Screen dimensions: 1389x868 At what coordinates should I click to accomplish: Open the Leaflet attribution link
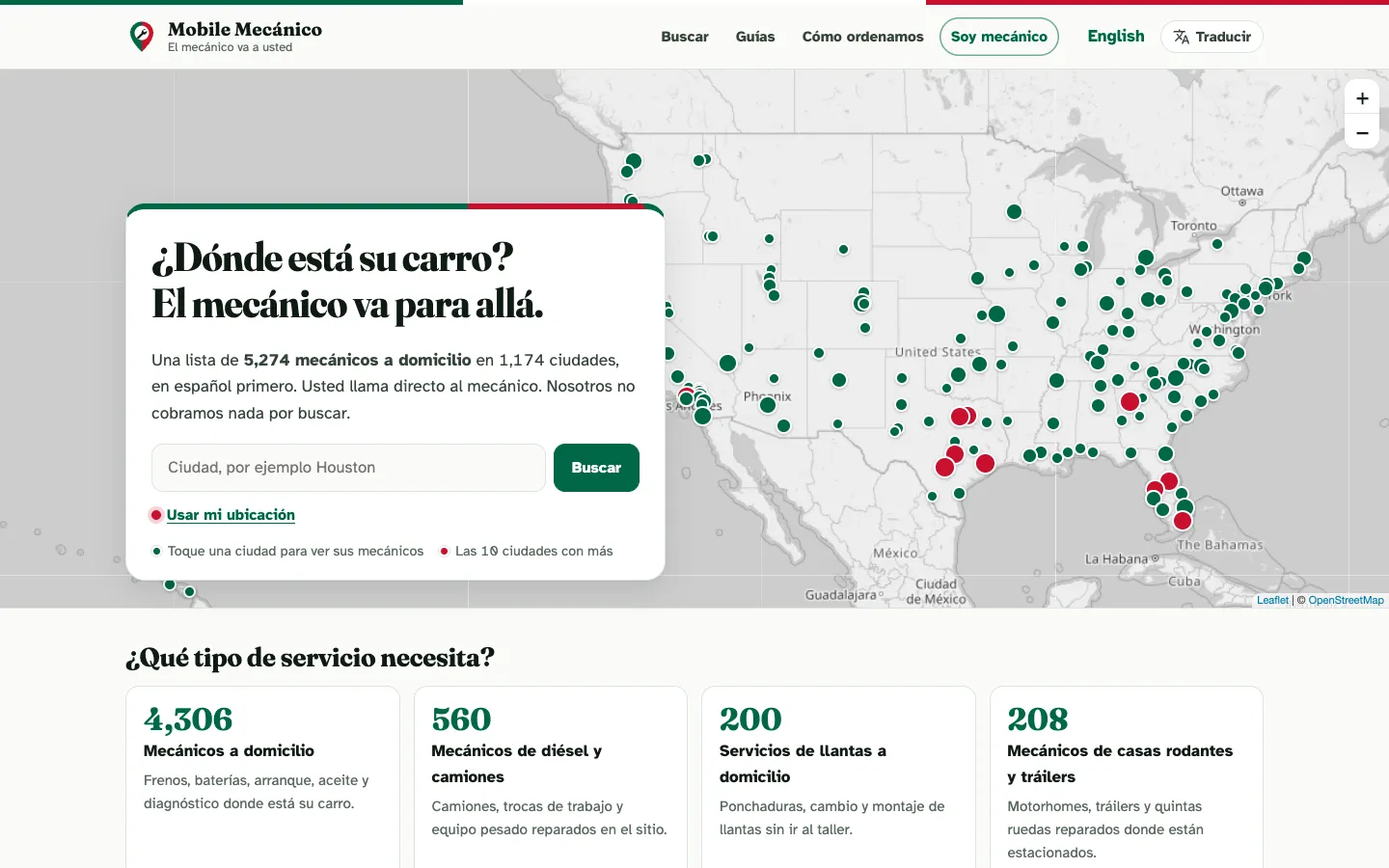(x=1272, y=600)
